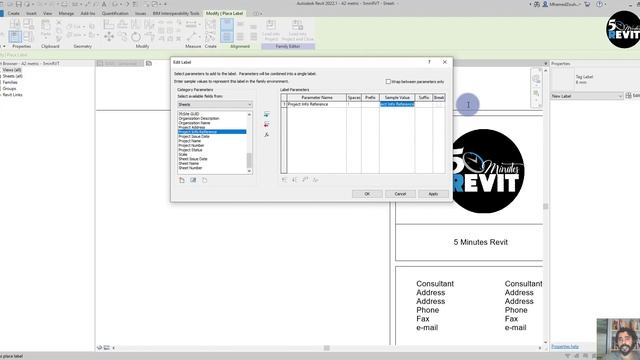The image size is (640, 360).
Task: Click the Paste icon in the Clipboard panel
Action: pos(46,28)
